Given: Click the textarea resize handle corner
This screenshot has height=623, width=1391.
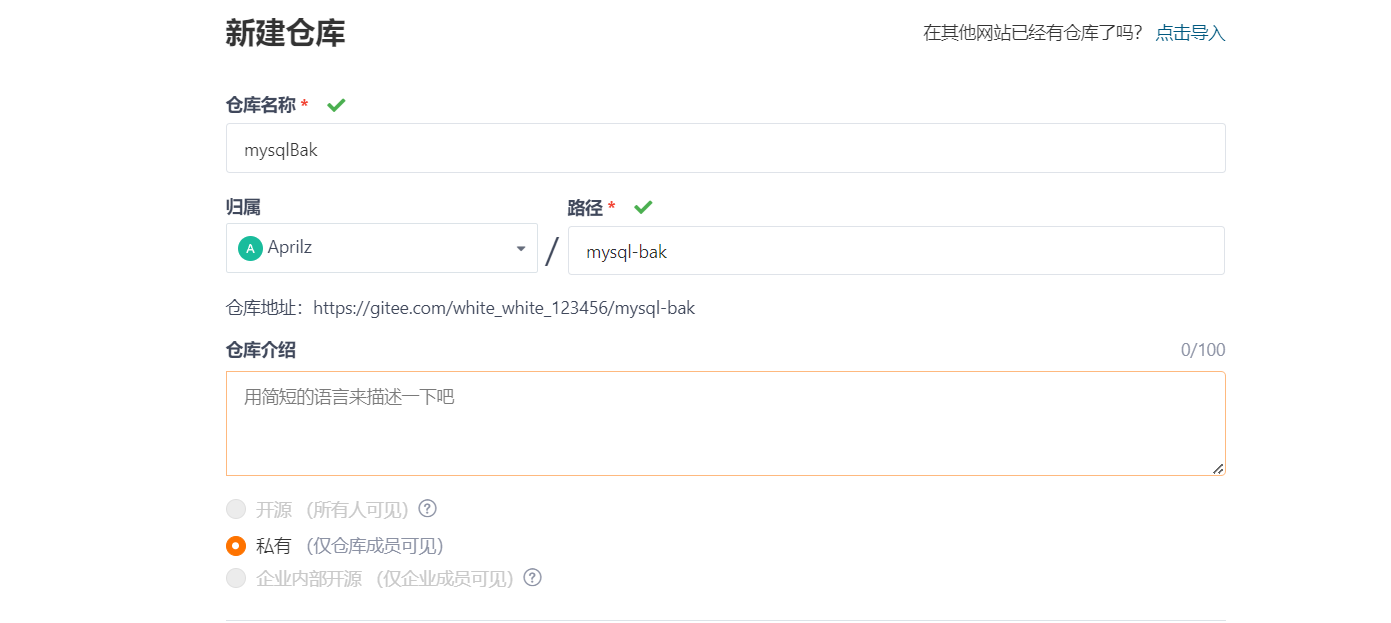Looking at the screenshot, I should coord(1217,468).
